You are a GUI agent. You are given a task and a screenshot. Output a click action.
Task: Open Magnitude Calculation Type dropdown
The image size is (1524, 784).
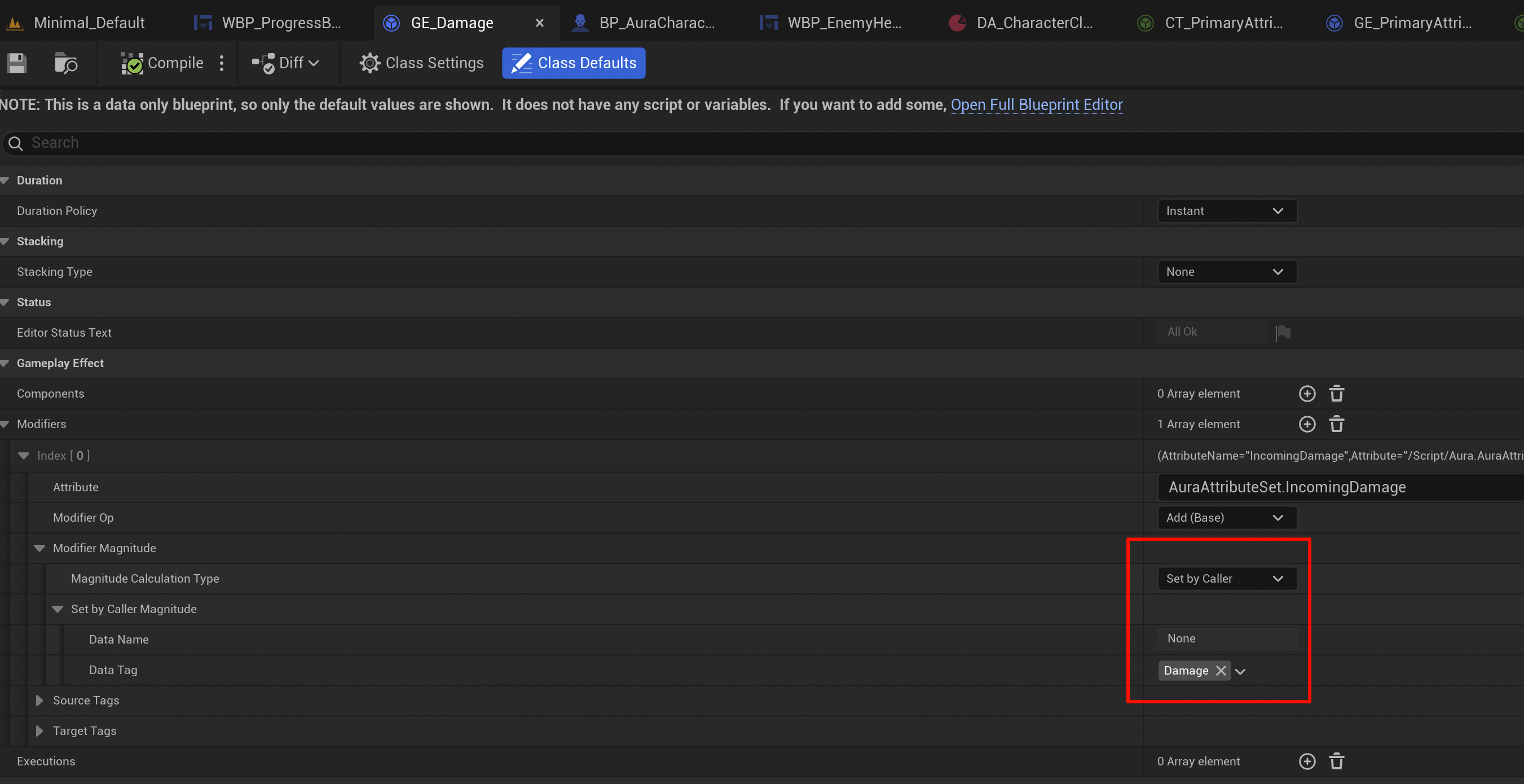click(1226, 579)
